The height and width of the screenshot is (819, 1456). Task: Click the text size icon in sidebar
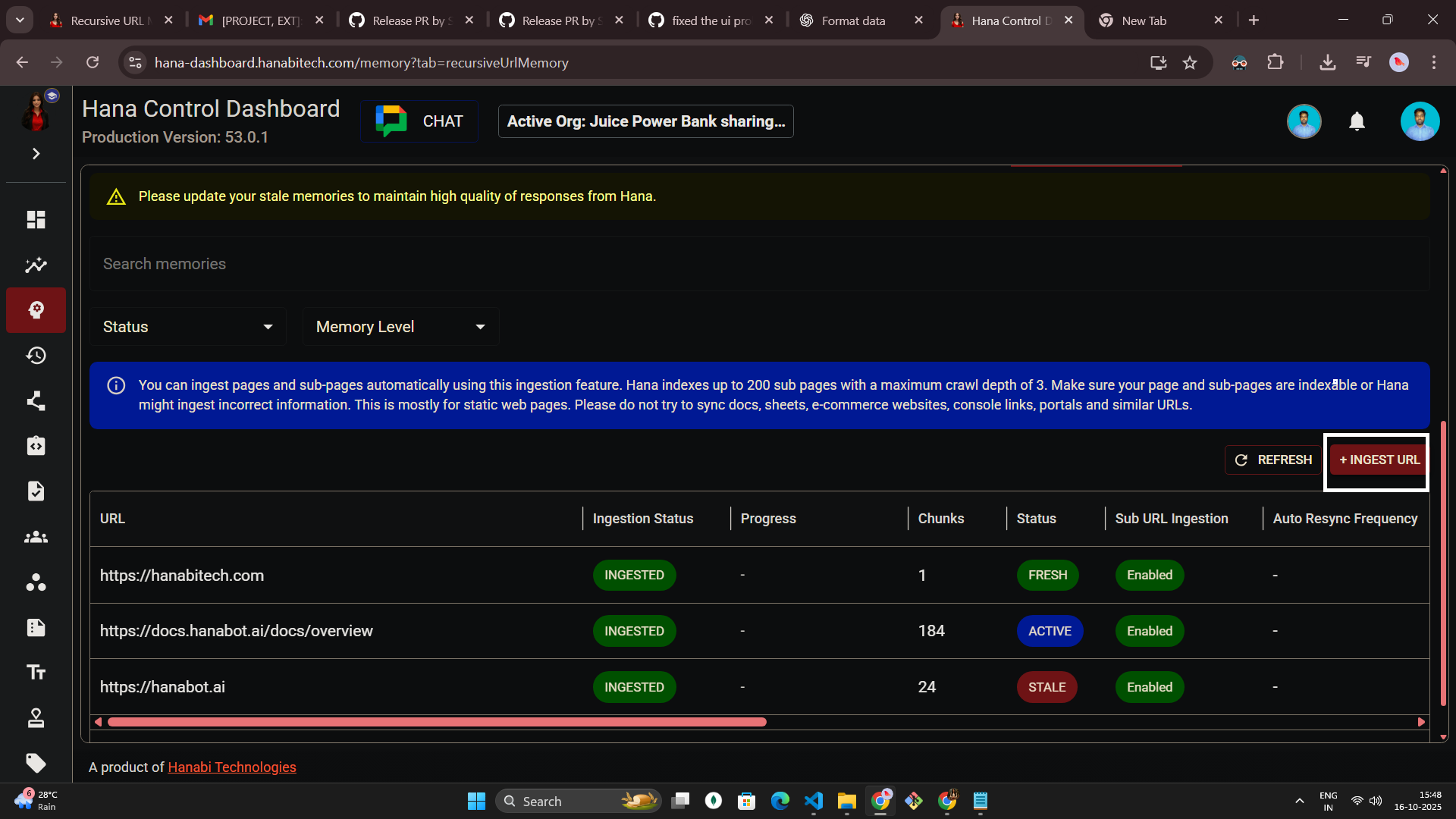[x=36, y=673]
